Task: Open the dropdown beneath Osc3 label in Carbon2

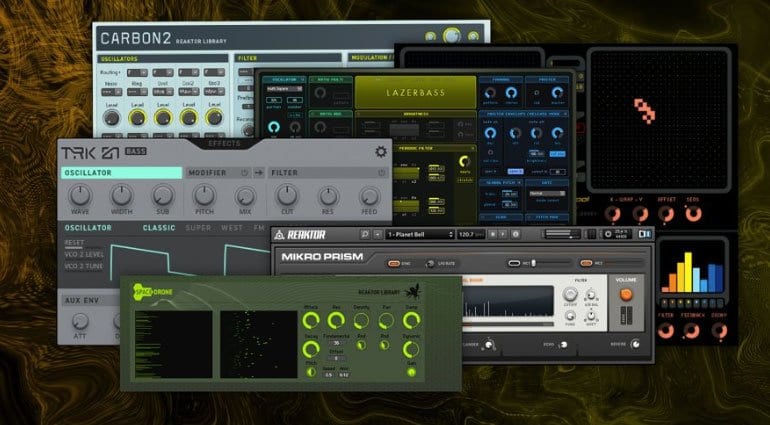Action: (x=214, y=92)
